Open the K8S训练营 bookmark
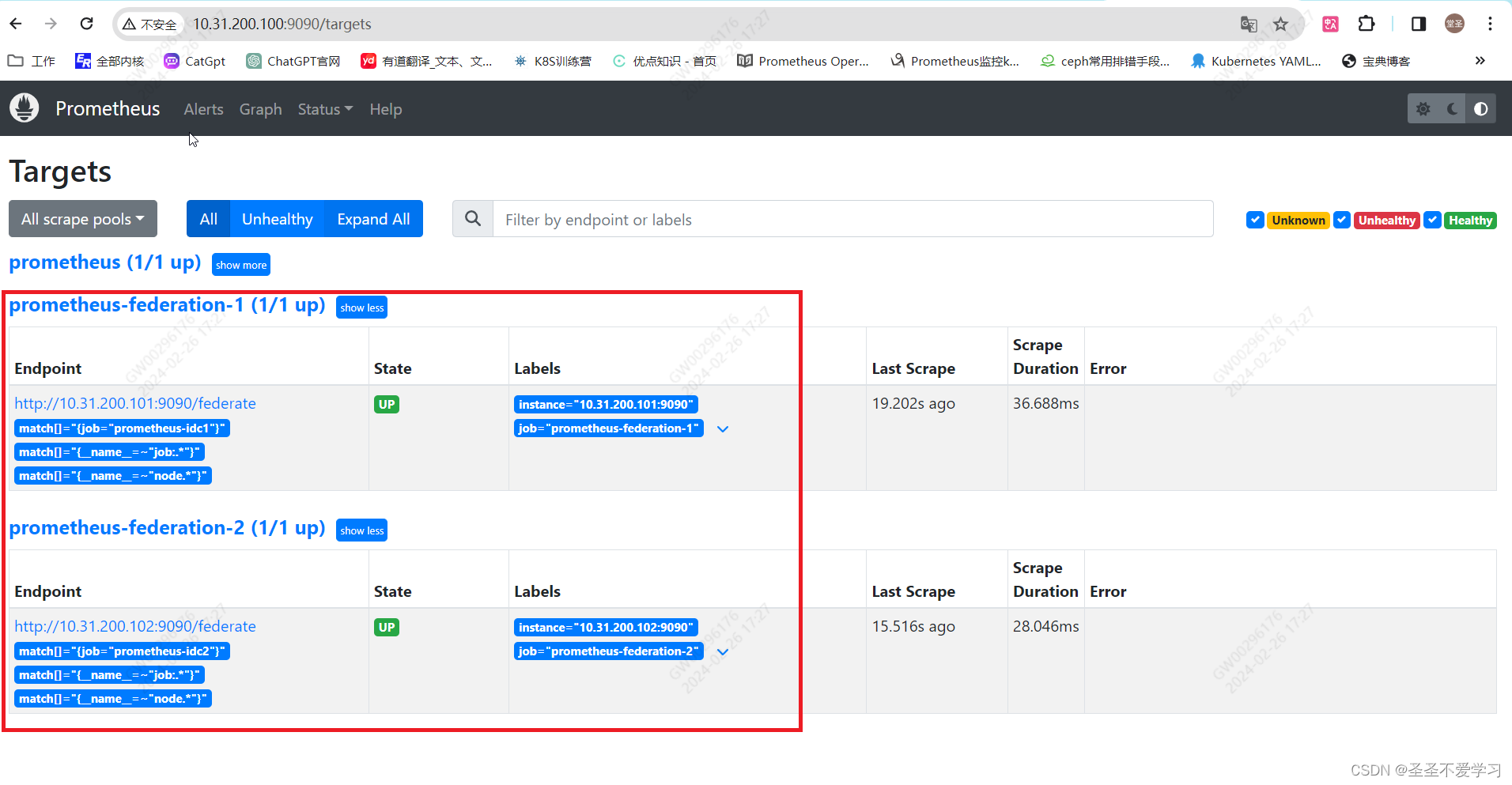Screen dimensions: 1512x785 pos(552,61)
